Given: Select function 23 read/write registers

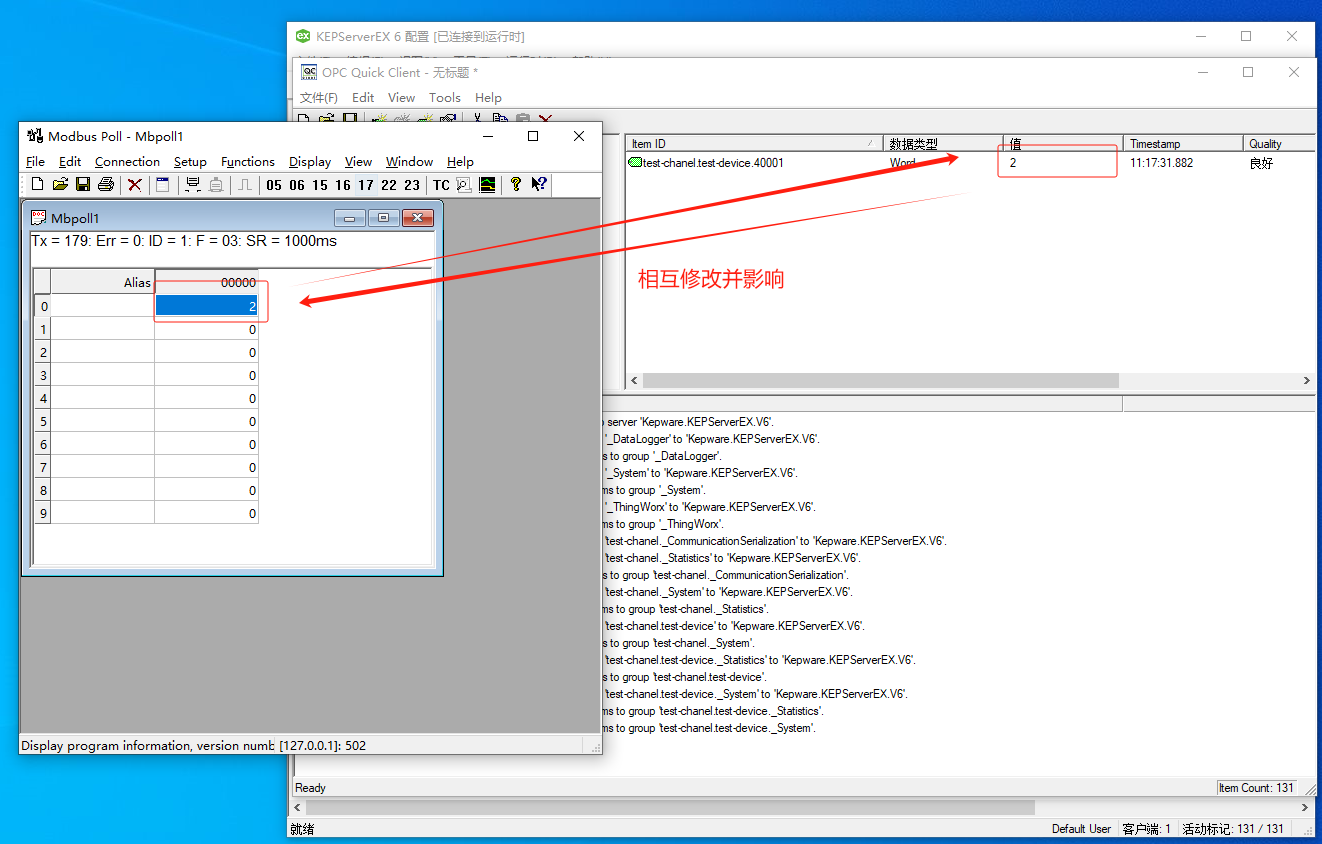Looking at the screenshot, I should pos(412,185).
